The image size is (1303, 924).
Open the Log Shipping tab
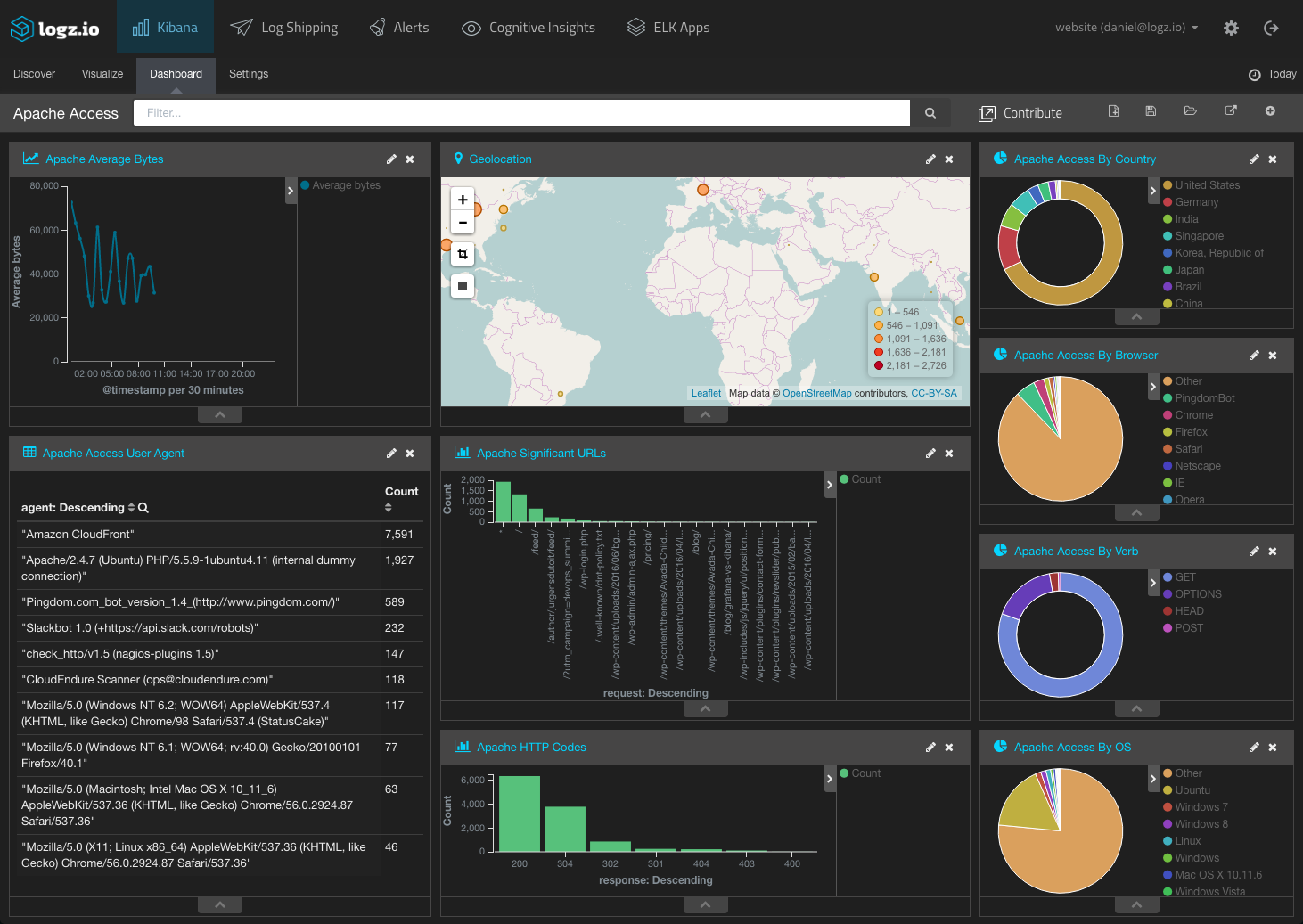pos(284,27)
